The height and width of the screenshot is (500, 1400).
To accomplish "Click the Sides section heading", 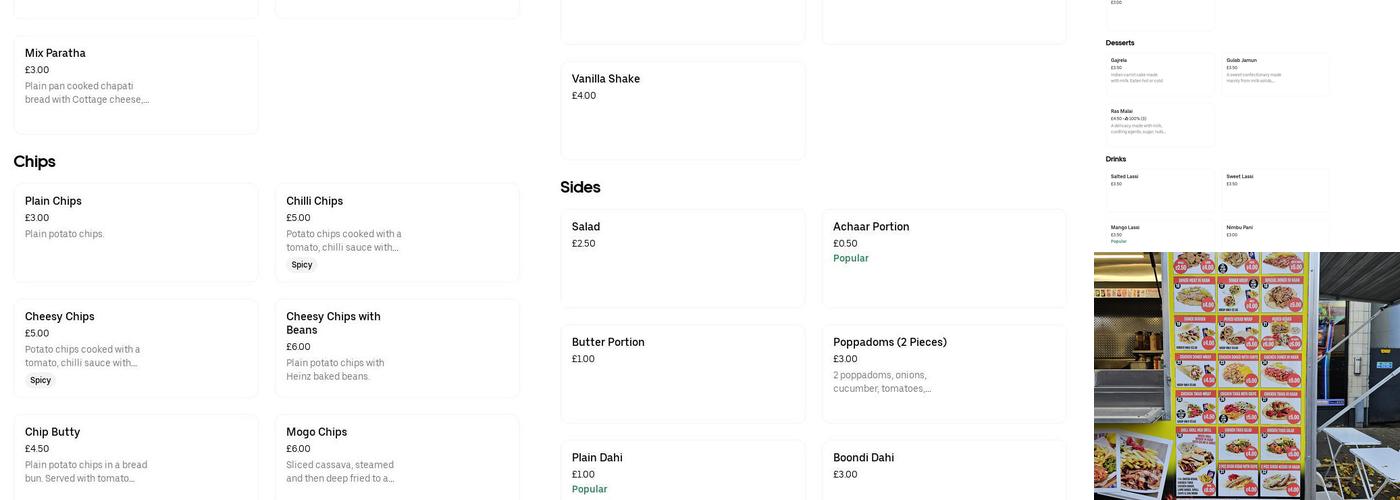I will 580,187.
